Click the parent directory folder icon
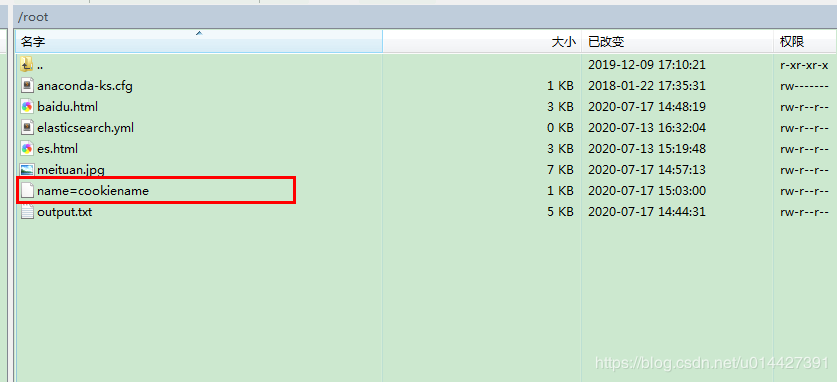Image resolution: width=837 pixels, height=382 pixels. point(27,65)
